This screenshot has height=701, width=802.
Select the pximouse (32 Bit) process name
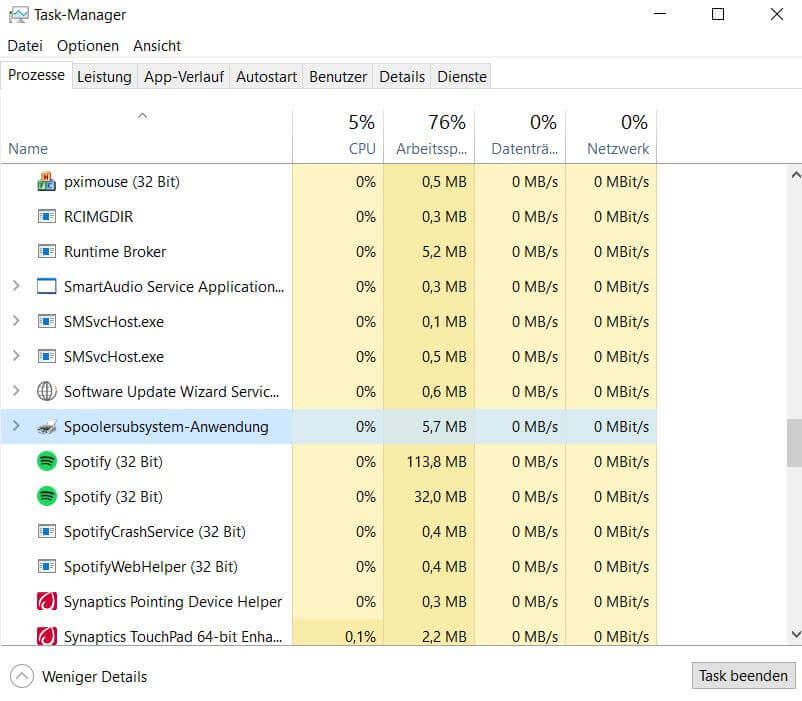pyautogui.click(x=122, y=182)
